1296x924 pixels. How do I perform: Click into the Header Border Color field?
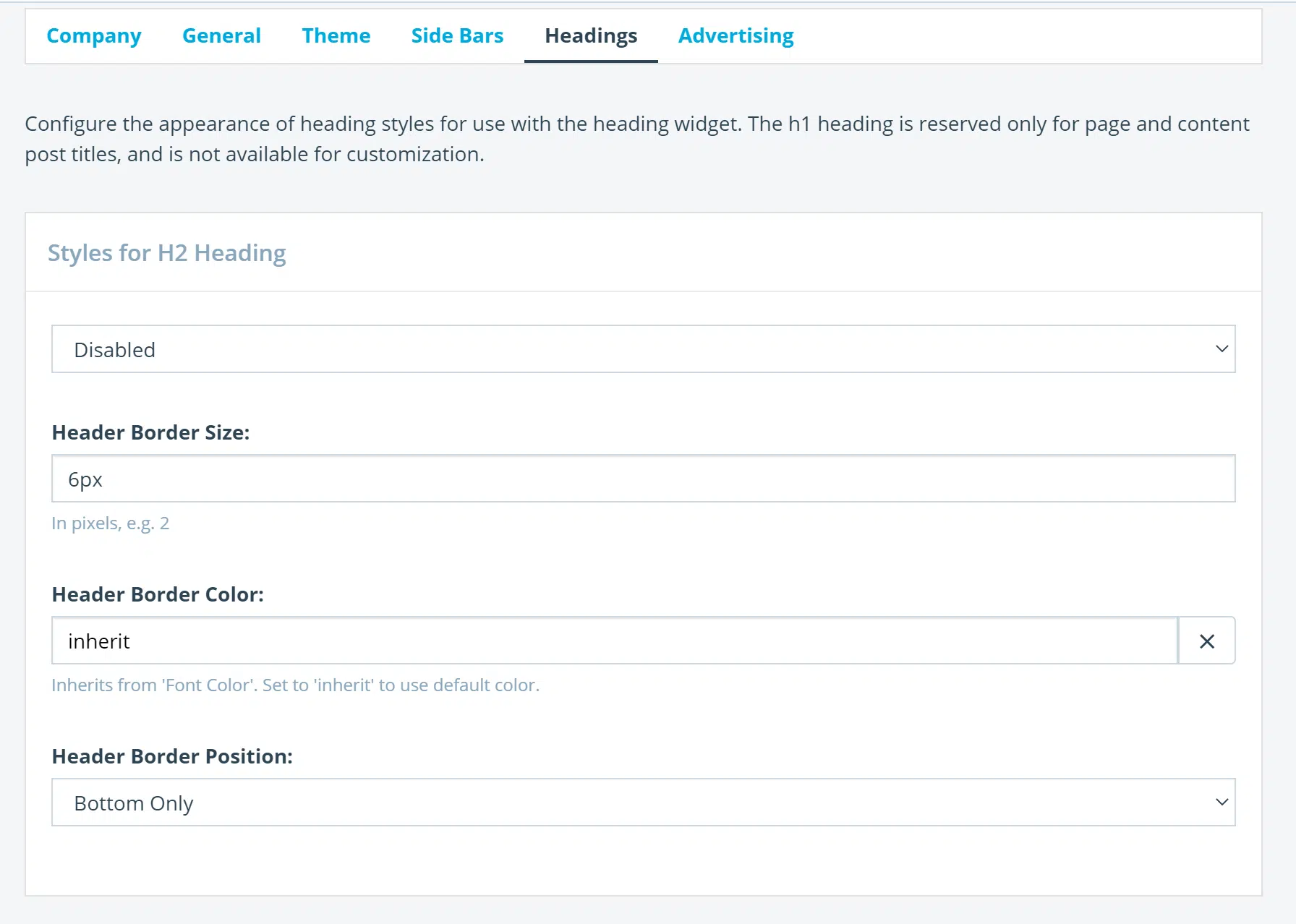coord(615,641)
